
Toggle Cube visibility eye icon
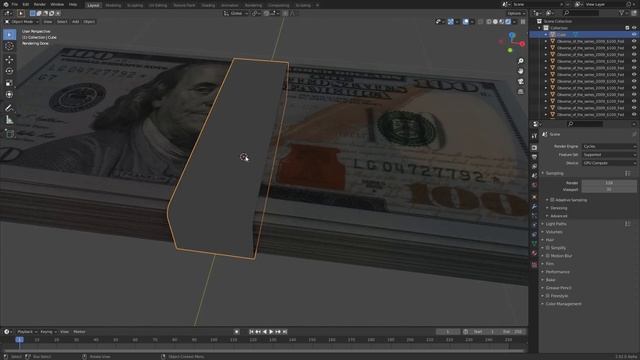634,35
